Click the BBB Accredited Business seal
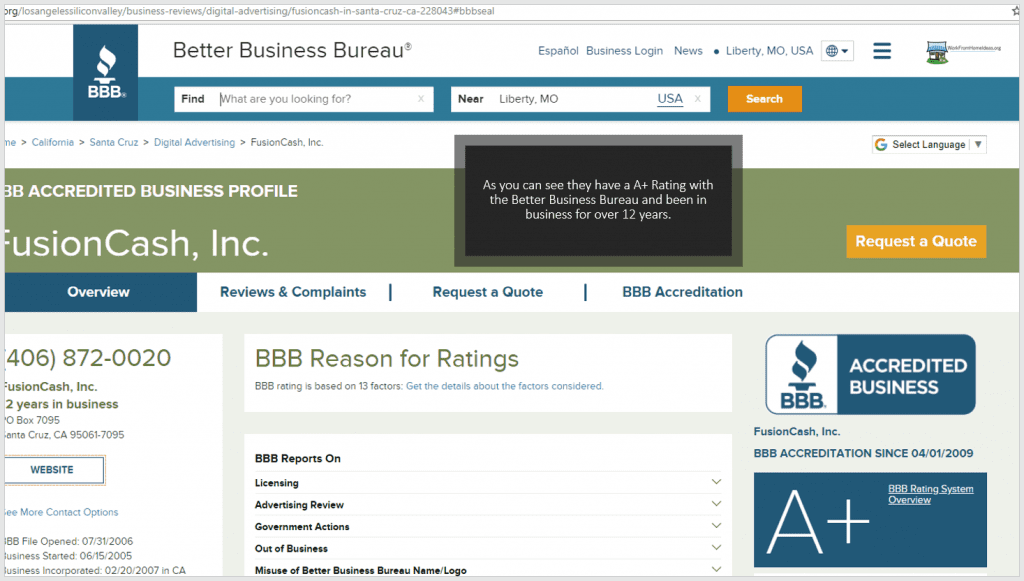This screenshot has height=581, width=1024. pos(870,375)
